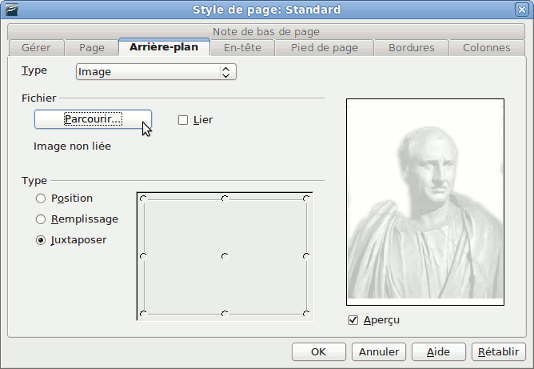Confirm with the OK button
This screenshot has width=534, height=369.
pos(319,352)
